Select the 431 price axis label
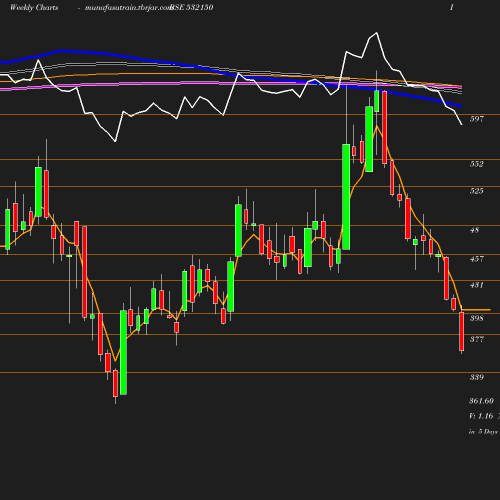Viewport: 500px width, 500px height. [476, 285]
